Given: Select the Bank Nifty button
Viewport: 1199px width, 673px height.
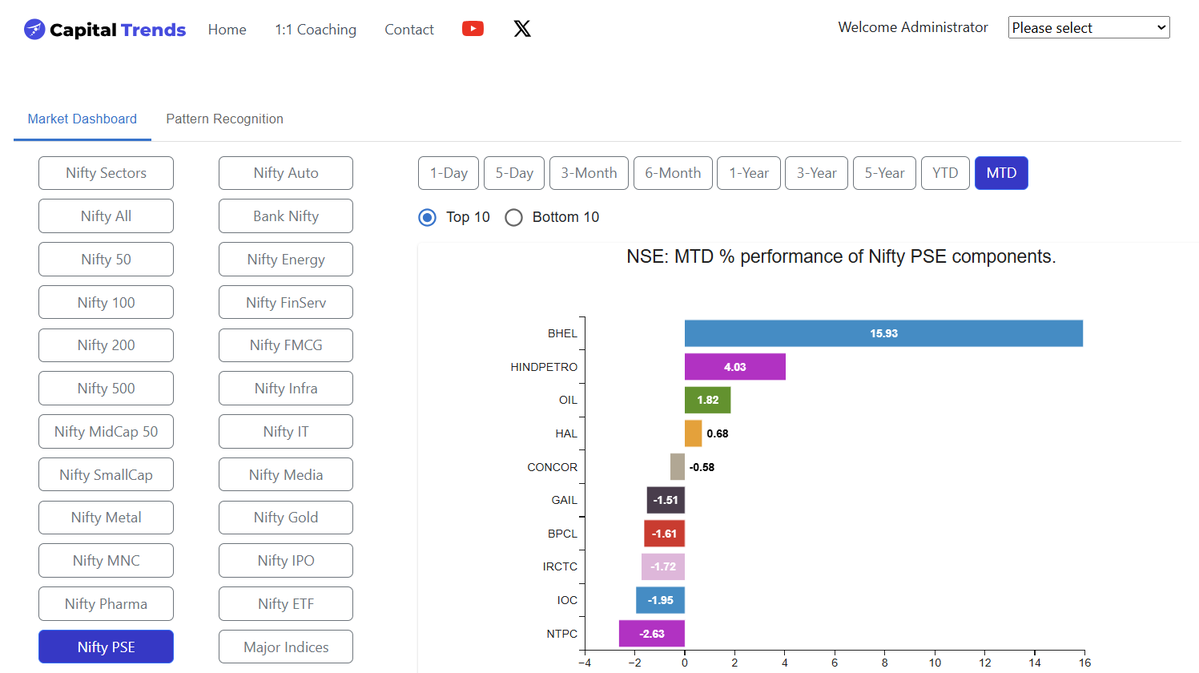Looking at the screenshot, I should [286, 216].
